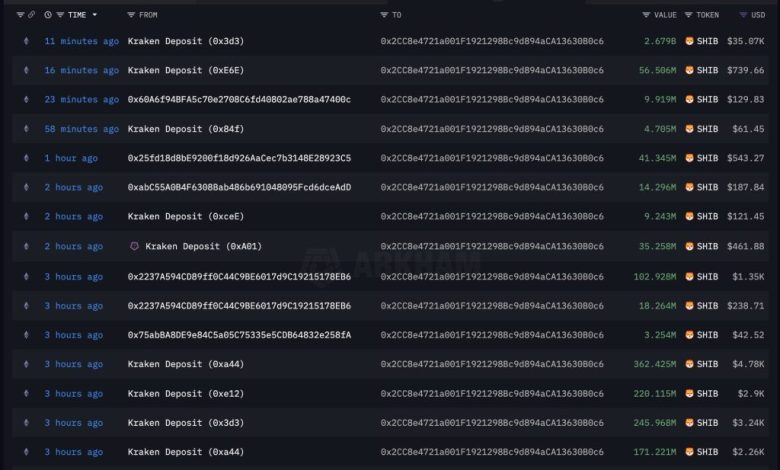Click the Ethereum icon on first row

(26, 41)
